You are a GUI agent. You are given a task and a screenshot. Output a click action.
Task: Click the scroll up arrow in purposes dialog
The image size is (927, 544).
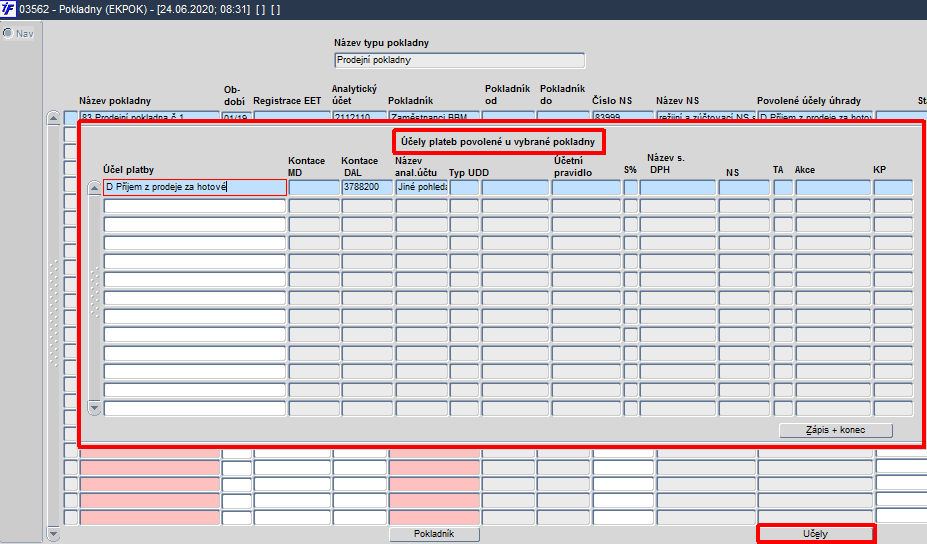(x=94, y=188)
